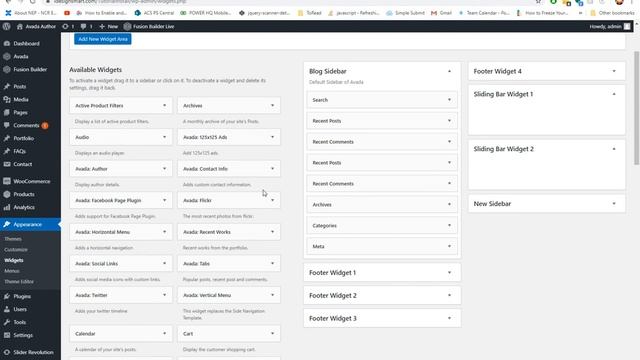The height and width of the screenshot is (360, 640).
Task: Collapse the Sliding Bar Widget 1 area
Action: (x=614, y=94)
